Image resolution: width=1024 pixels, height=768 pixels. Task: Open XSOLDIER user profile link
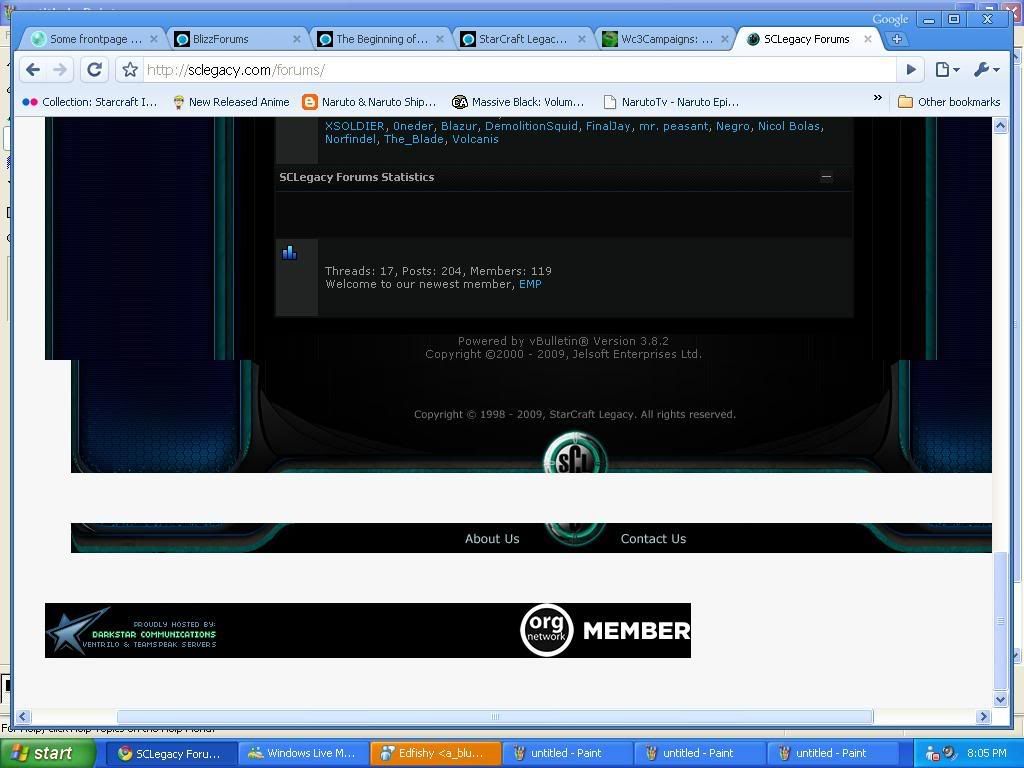tap(355, 126)
